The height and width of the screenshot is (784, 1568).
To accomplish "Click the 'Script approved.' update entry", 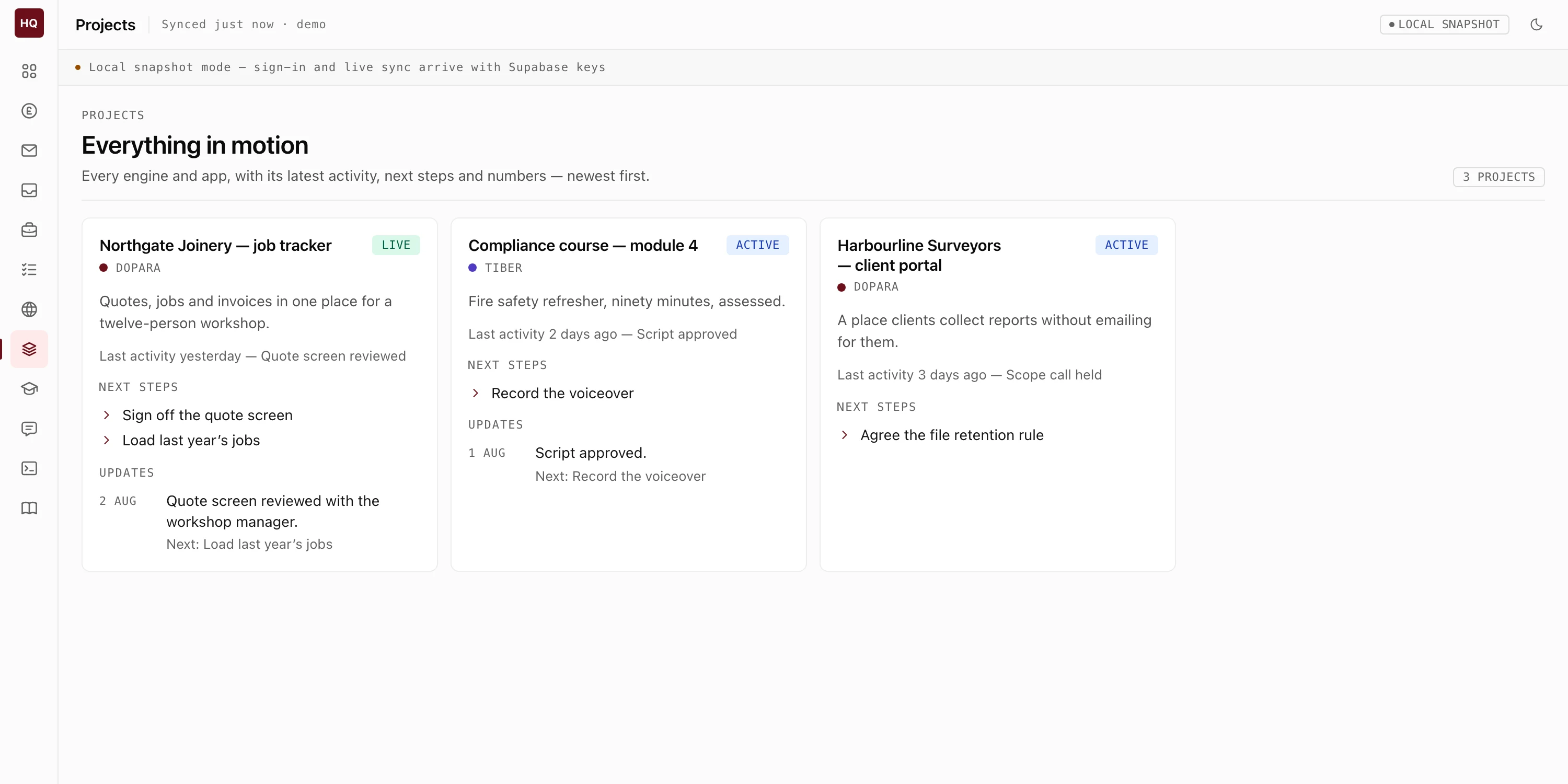I will [x=591, y=453].
